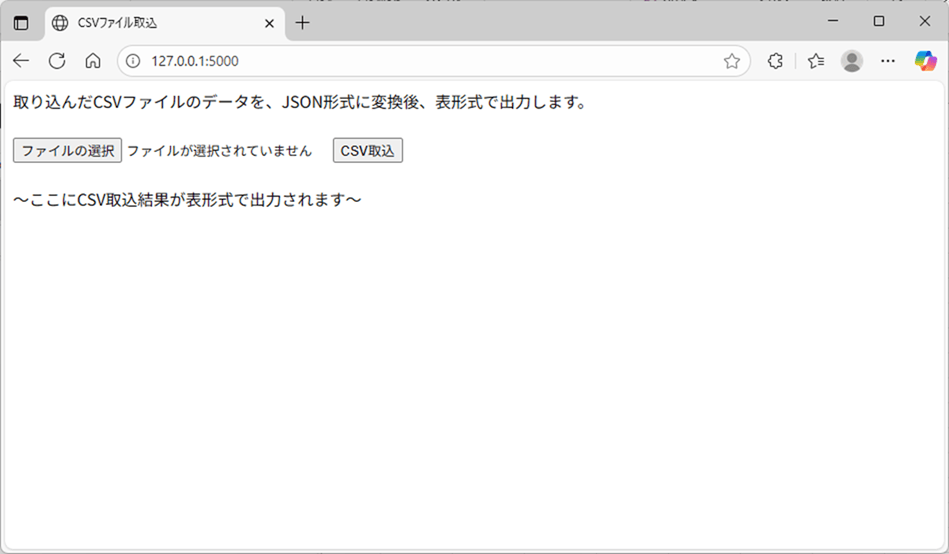Go to the browser home page
The width and height of the screenshot is (949, 554).
point(93,61)
